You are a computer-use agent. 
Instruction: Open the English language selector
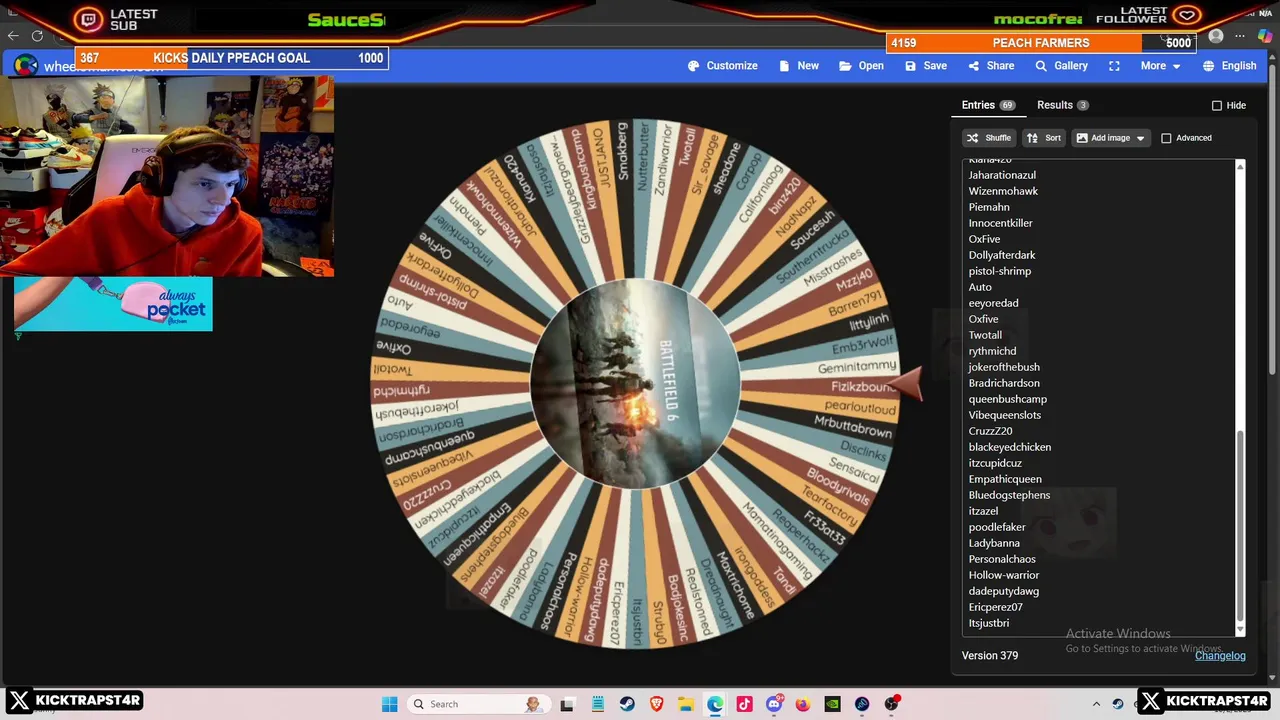click(x=1229, y=66)
